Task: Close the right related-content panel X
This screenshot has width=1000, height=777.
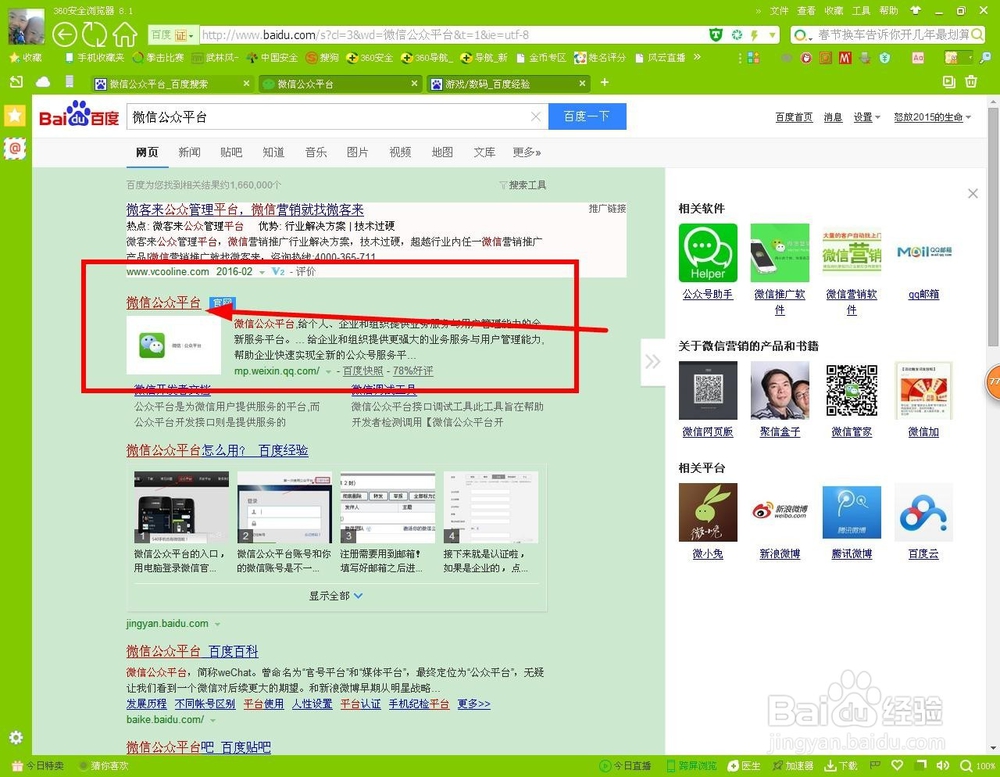Action: [973, 193]
